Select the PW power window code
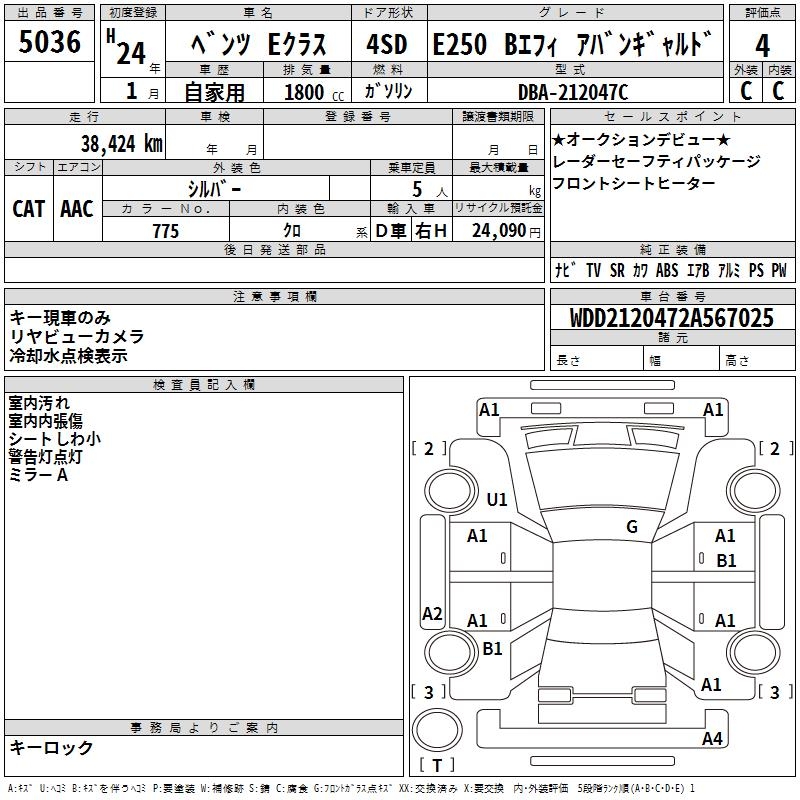The width and height of the screenshot is (800, 800). [x=779, y=270]
